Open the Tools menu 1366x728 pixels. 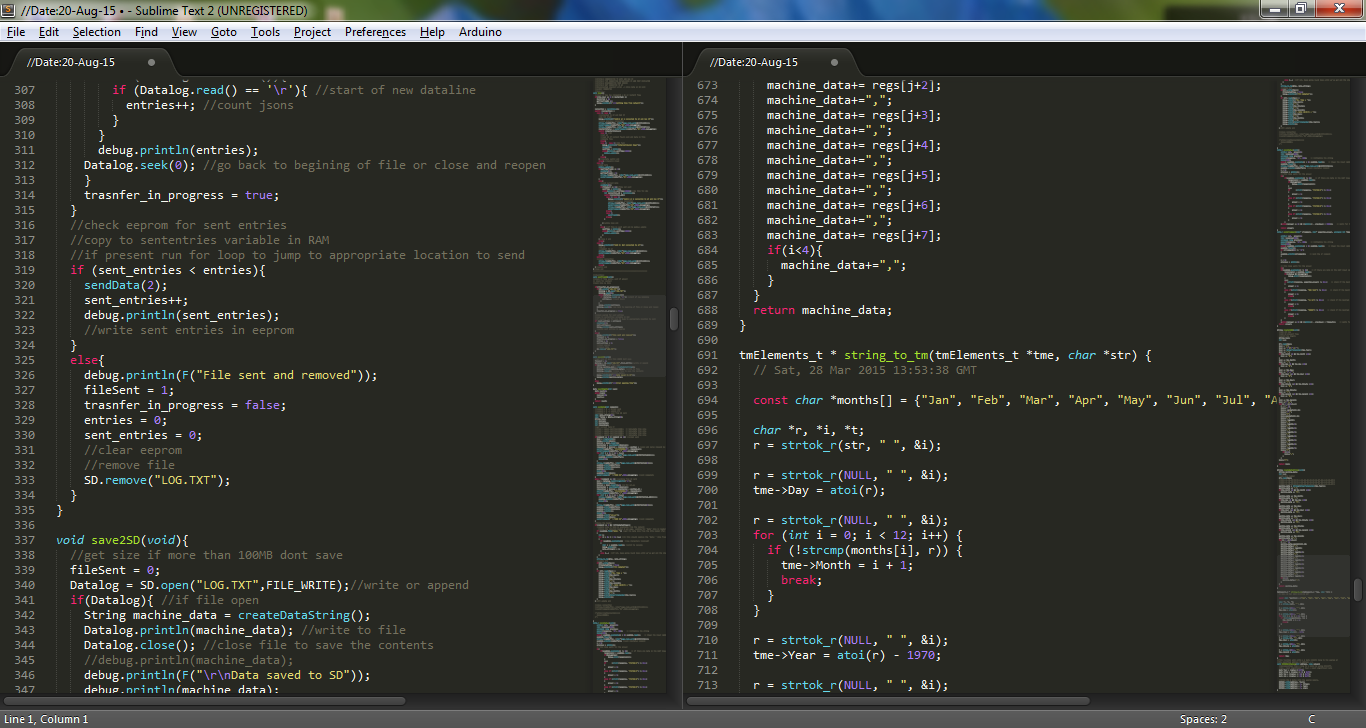[x=265, y=32]
